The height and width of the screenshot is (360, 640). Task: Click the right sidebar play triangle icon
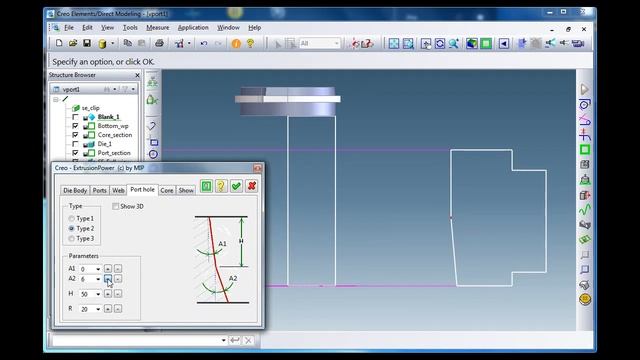tap(584, 89)
